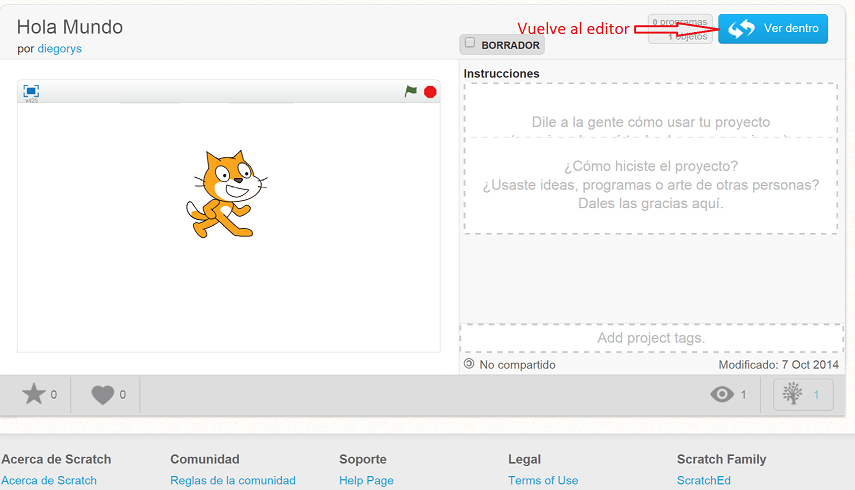Click the notes and credits text box

[x=650, y=185]
